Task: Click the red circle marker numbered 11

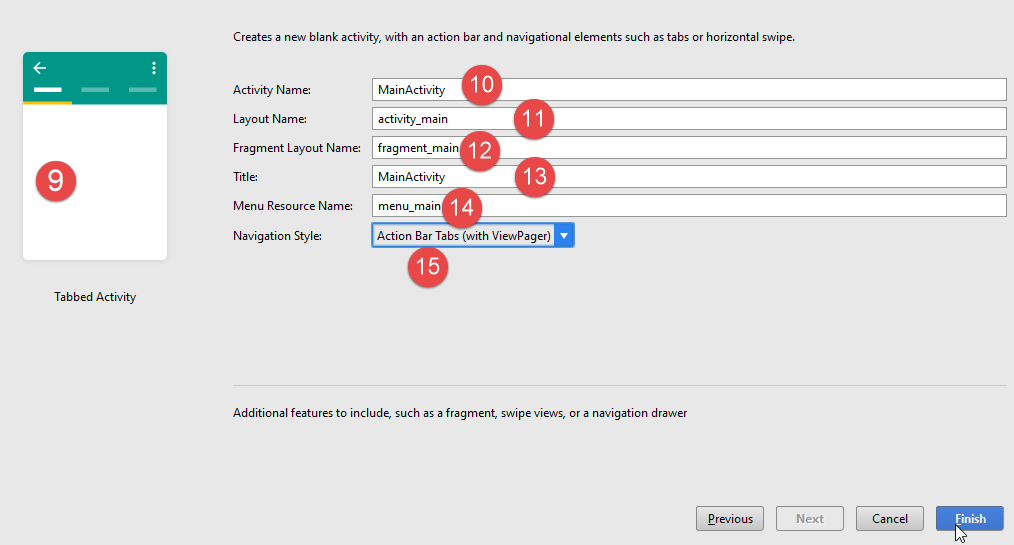Action: point(534,119)
